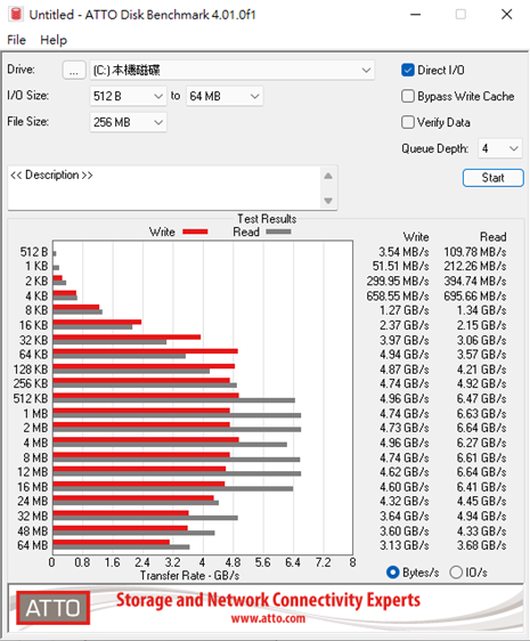
Task: Click the description scroll up arrow
Action: click(328, 176)
